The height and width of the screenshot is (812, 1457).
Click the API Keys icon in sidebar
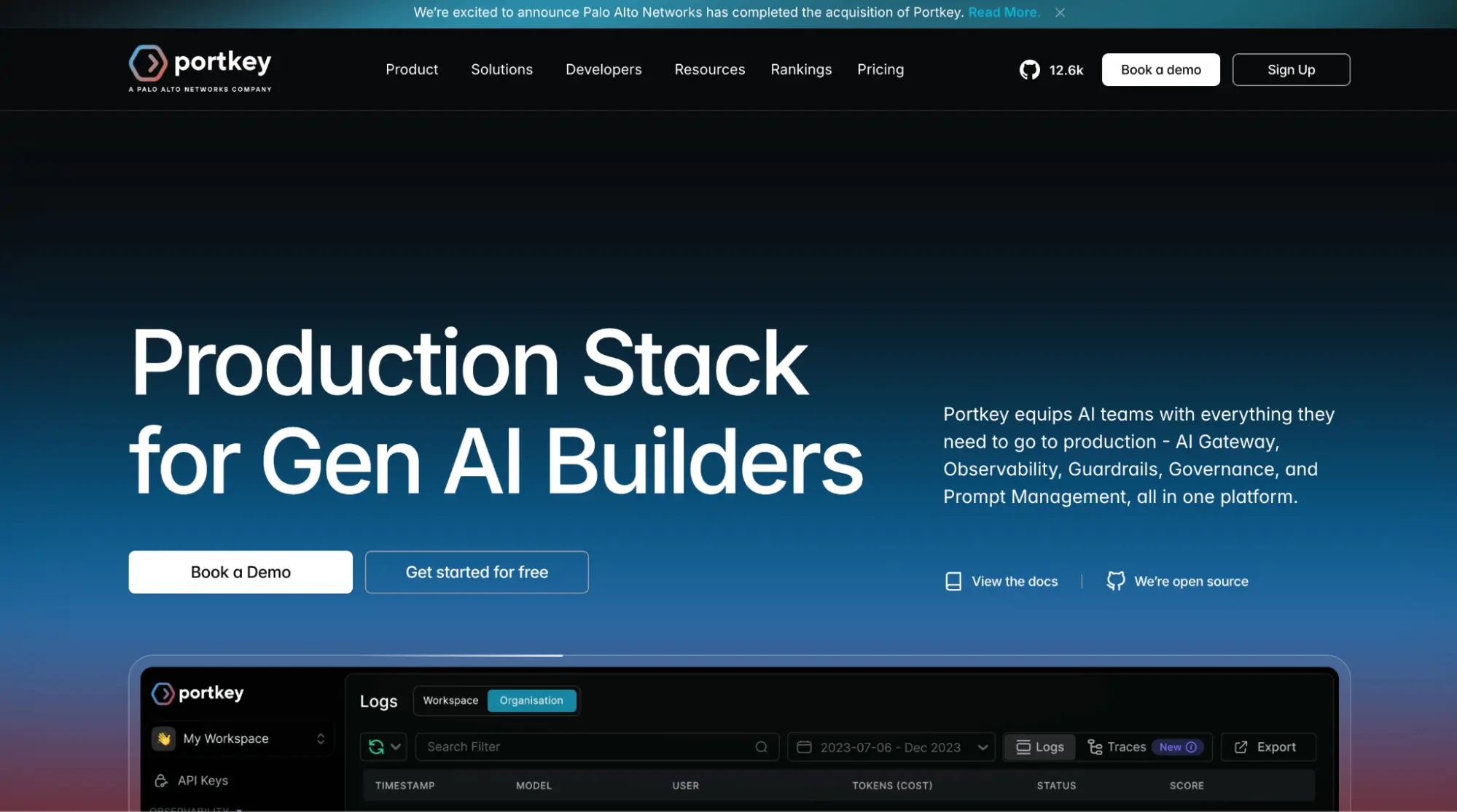click(x=161, y=781)
